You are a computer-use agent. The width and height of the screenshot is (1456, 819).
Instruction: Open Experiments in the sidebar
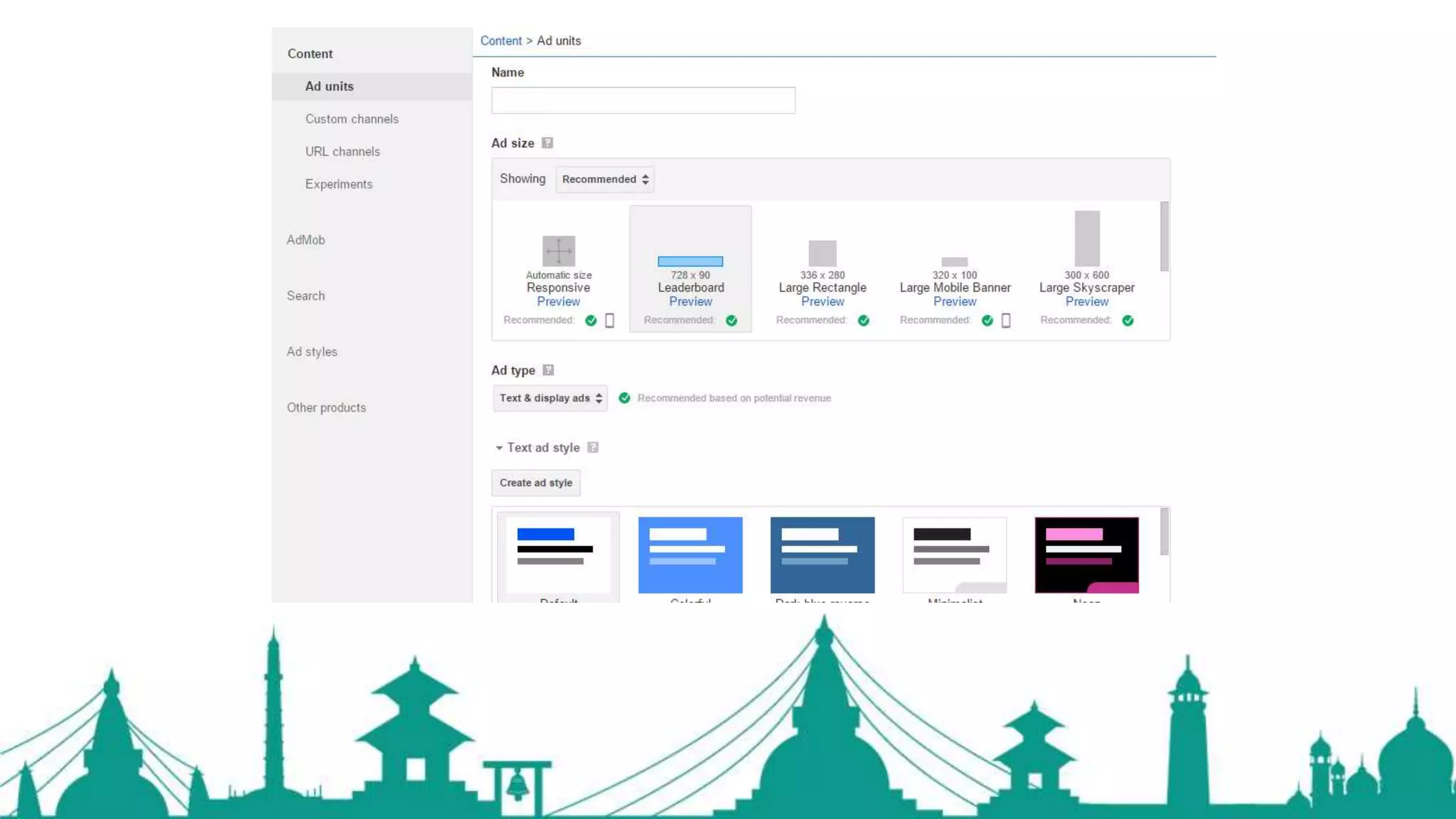338,184
